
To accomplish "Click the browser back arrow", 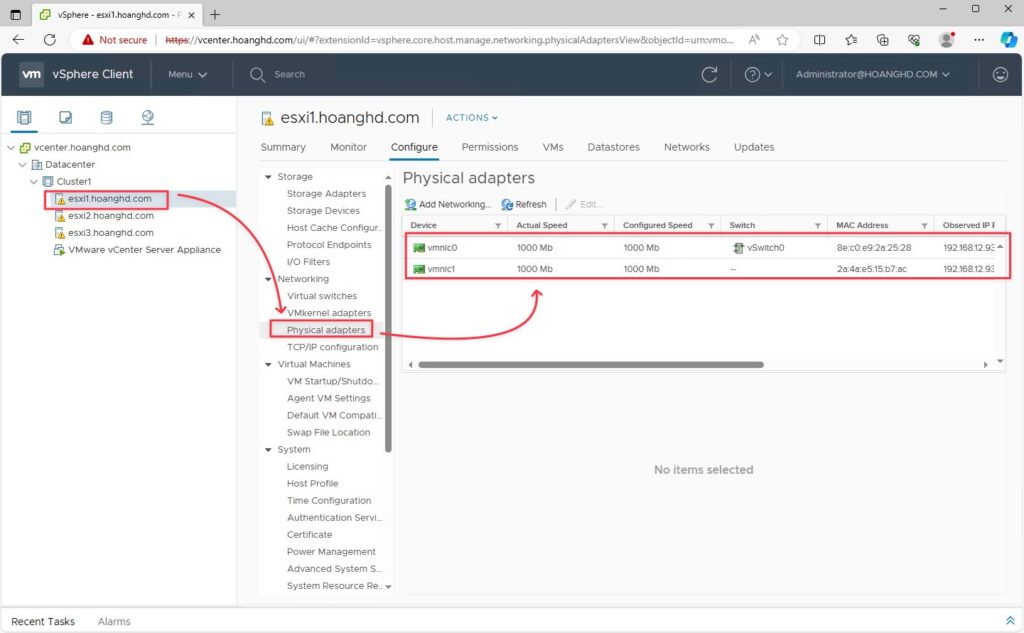I will [x=18, y=40].
